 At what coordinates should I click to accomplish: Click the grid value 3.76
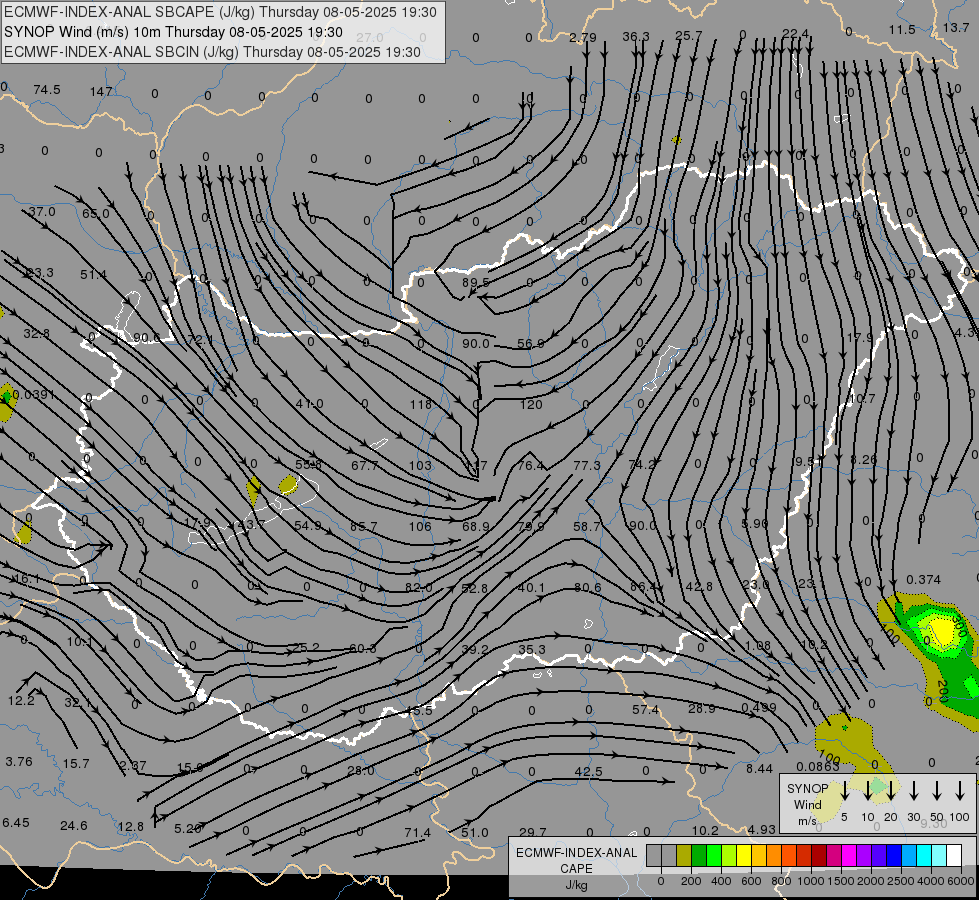(19, 761)
